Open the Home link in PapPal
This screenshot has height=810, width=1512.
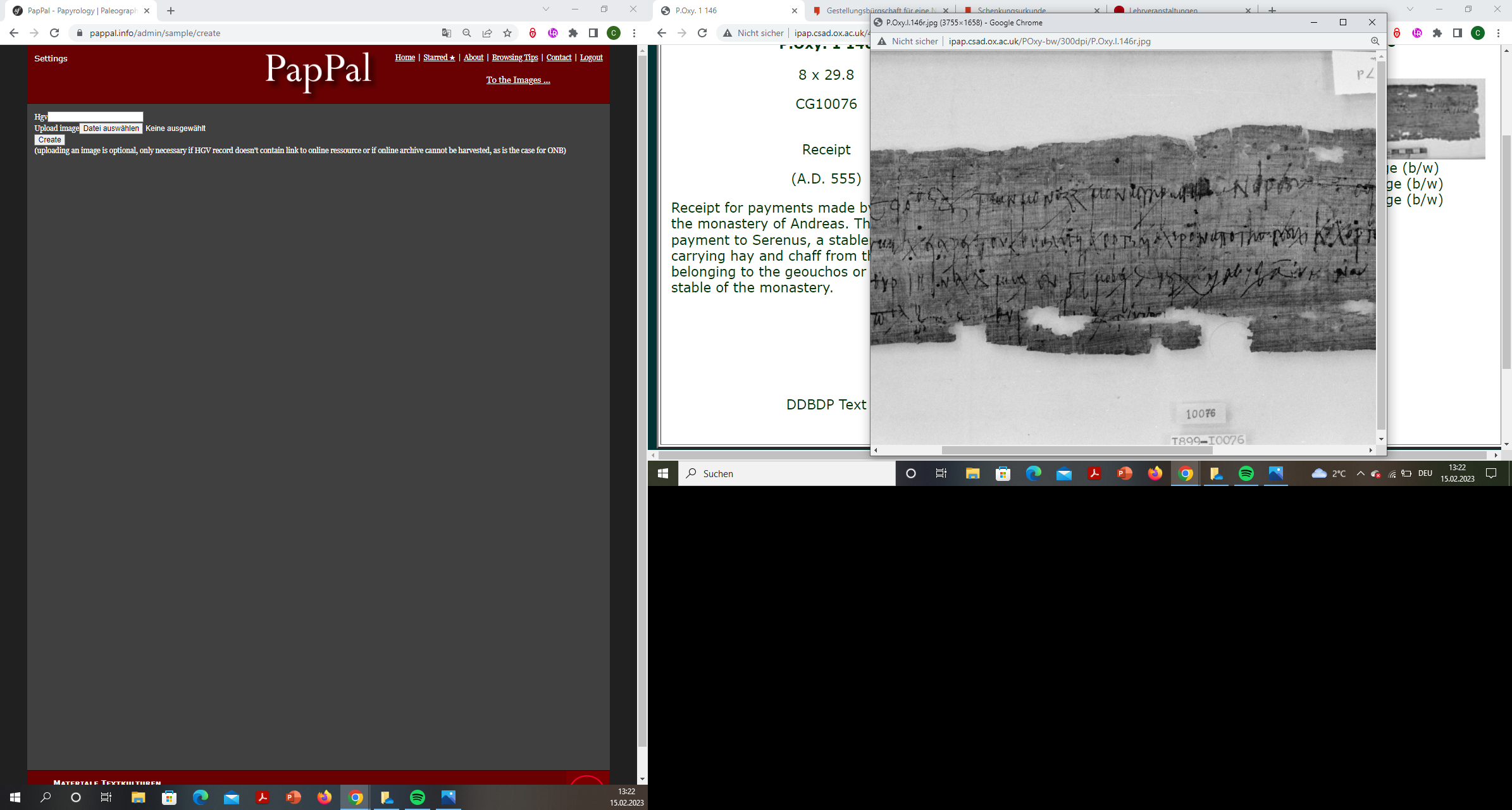click(405, 58)
